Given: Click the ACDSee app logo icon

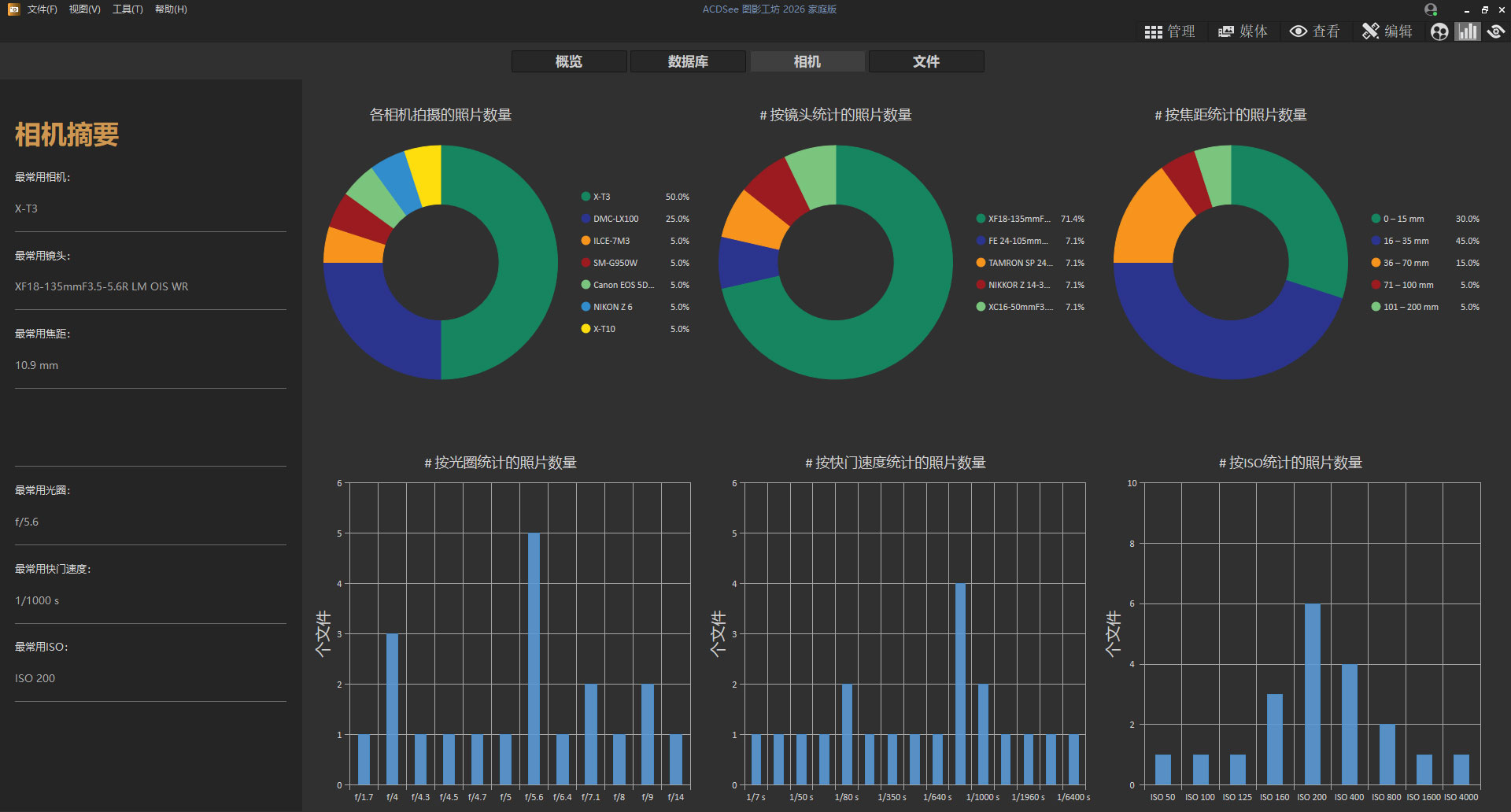Looking at the screenshot, I should click(x=13, y=9).
